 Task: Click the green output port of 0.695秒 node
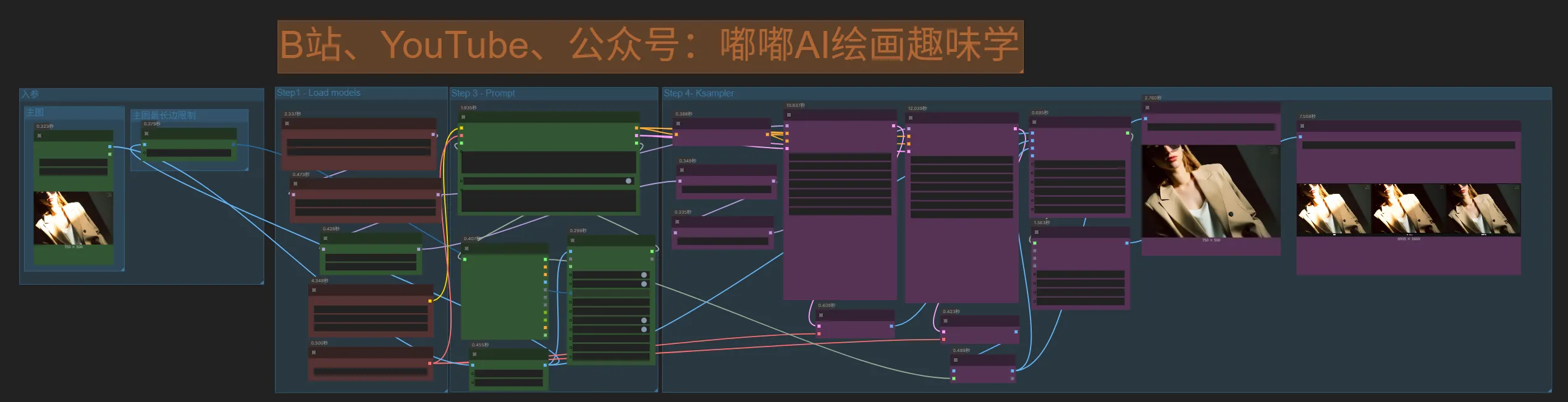[x=1128, y=133]
